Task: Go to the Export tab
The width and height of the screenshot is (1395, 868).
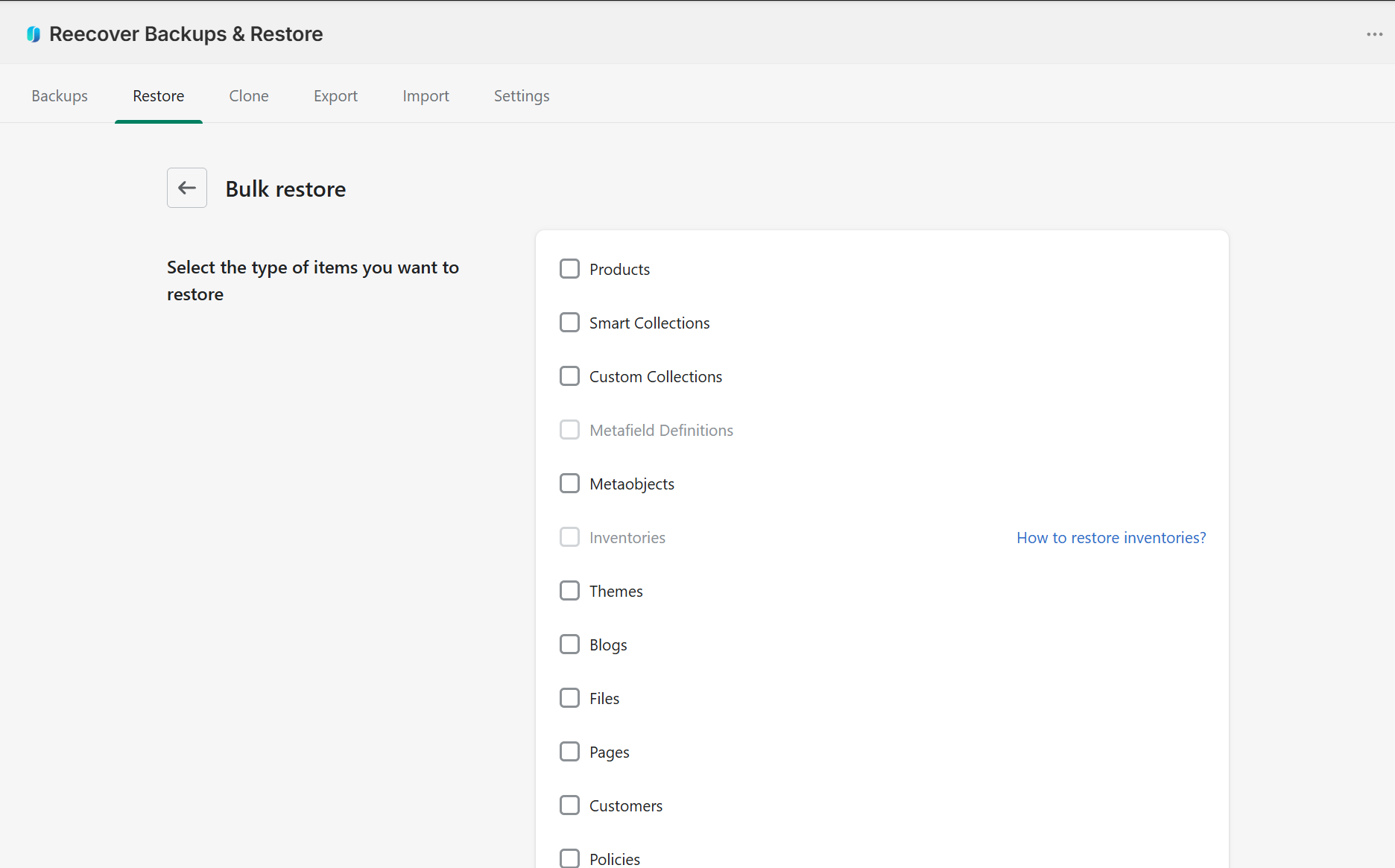Action: coord(335,96)
